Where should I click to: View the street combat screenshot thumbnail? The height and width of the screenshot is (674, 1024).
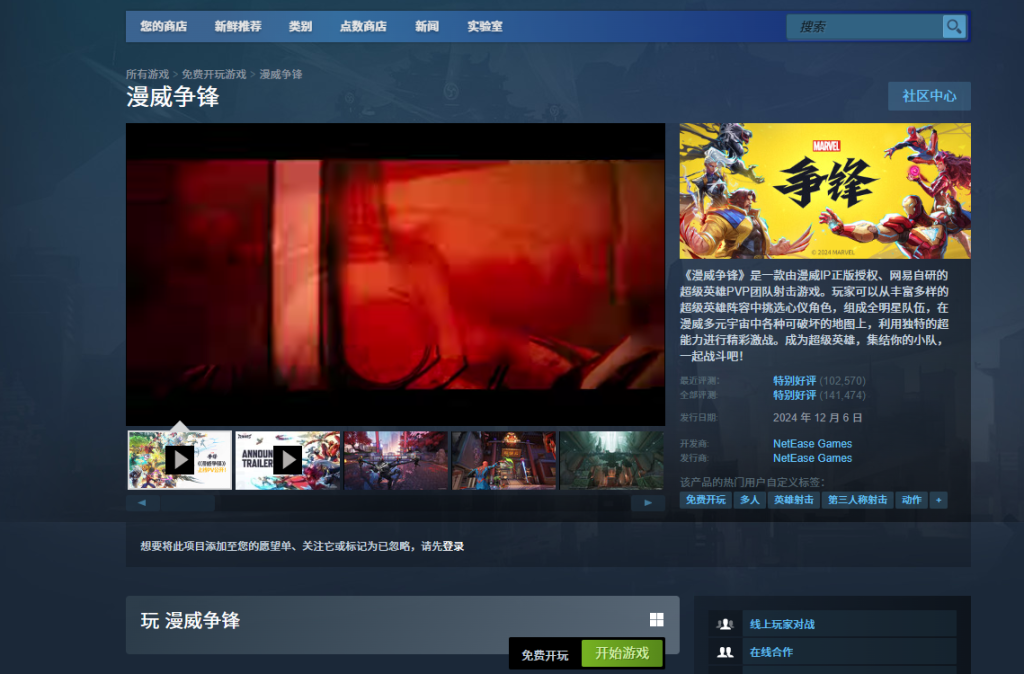[396, 460]
